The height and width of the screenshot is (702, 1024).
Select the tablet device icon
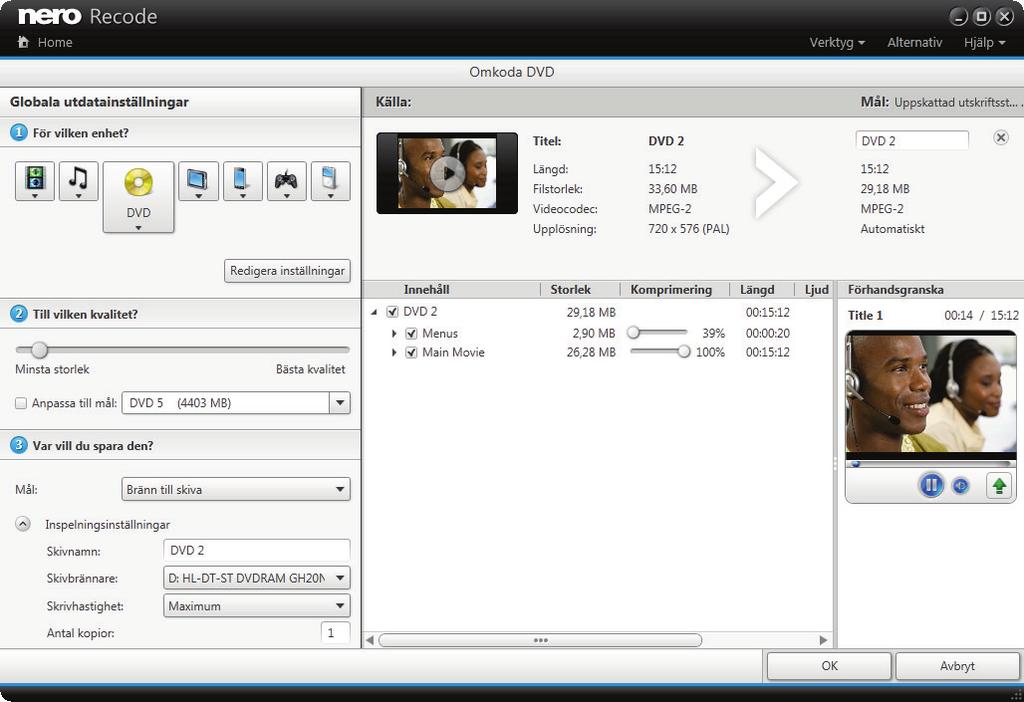pos(198,181)
